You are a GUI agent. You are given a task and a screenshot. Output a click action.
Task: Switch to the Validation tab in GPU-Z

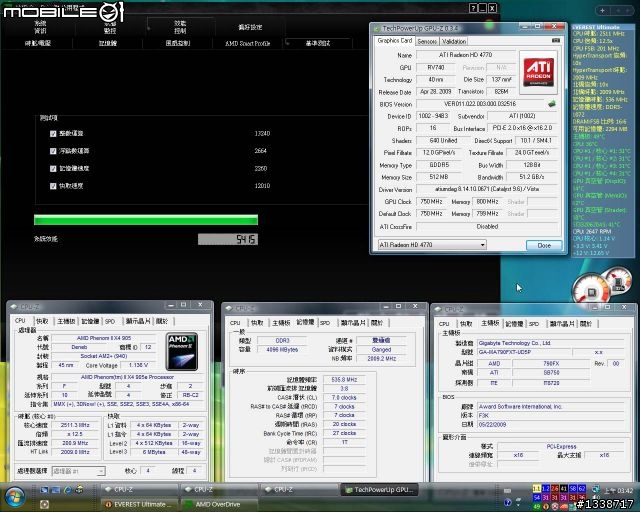(454, 41)
